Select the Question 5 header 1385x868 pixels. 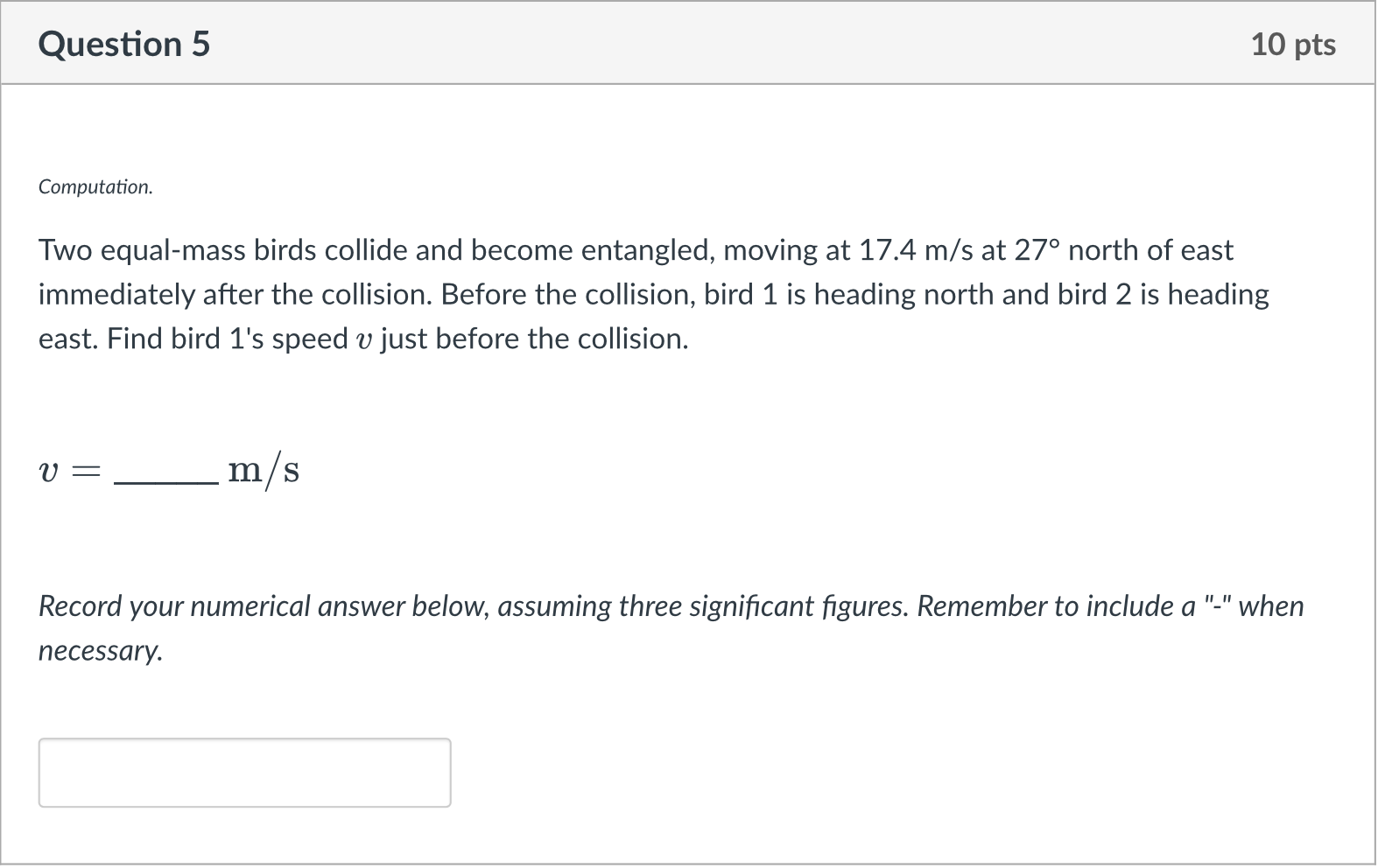tap(124, 44)
